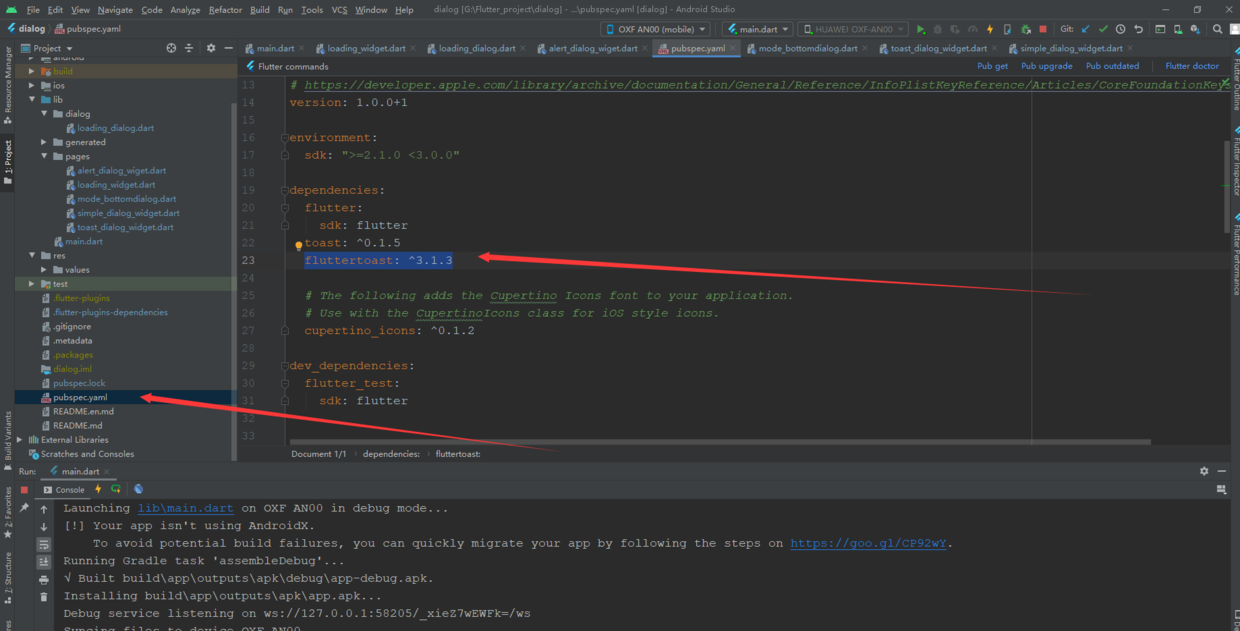Open the VCS menu
The width and height of the screenshot is (1240, 631).
(339, 10)
